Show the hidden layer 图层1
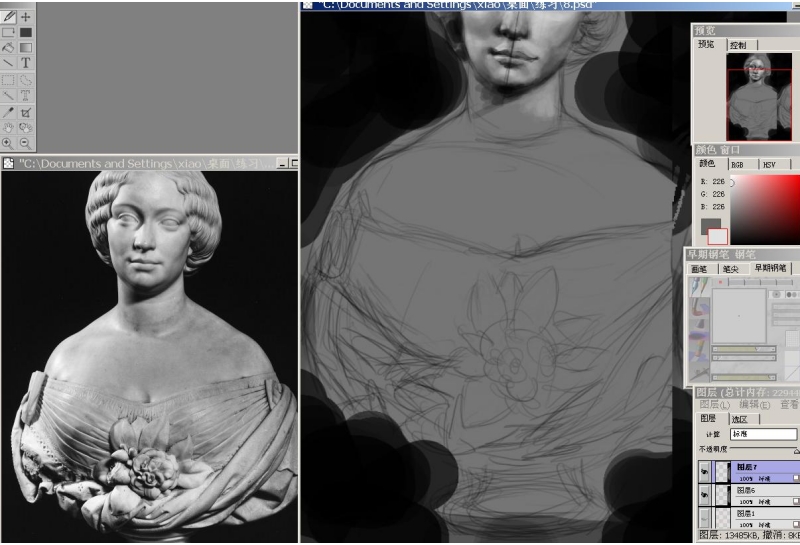This screenshot has width=800, height=545. 705,518
